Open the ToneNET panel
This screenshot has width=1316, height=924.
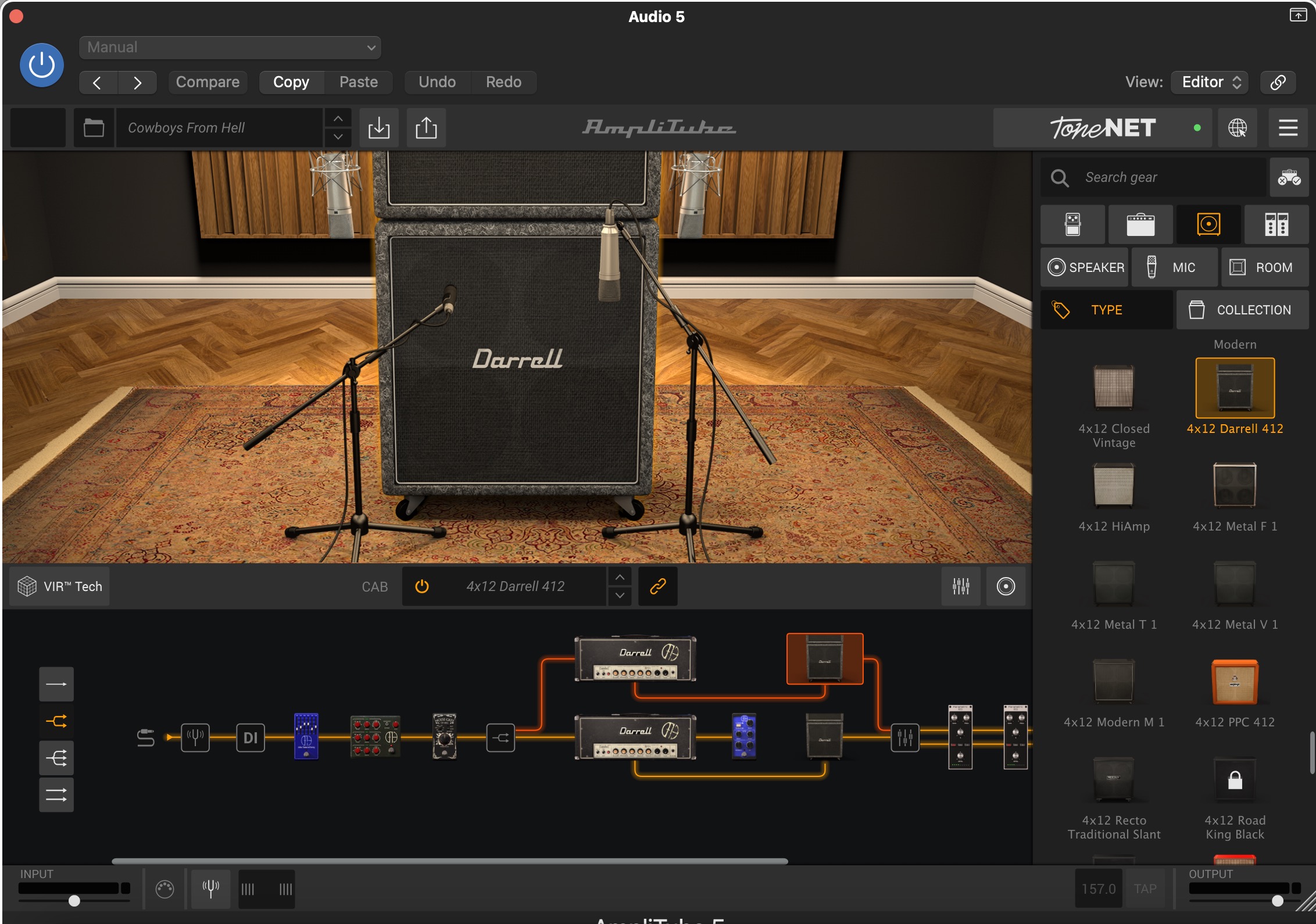(1102, 127)
